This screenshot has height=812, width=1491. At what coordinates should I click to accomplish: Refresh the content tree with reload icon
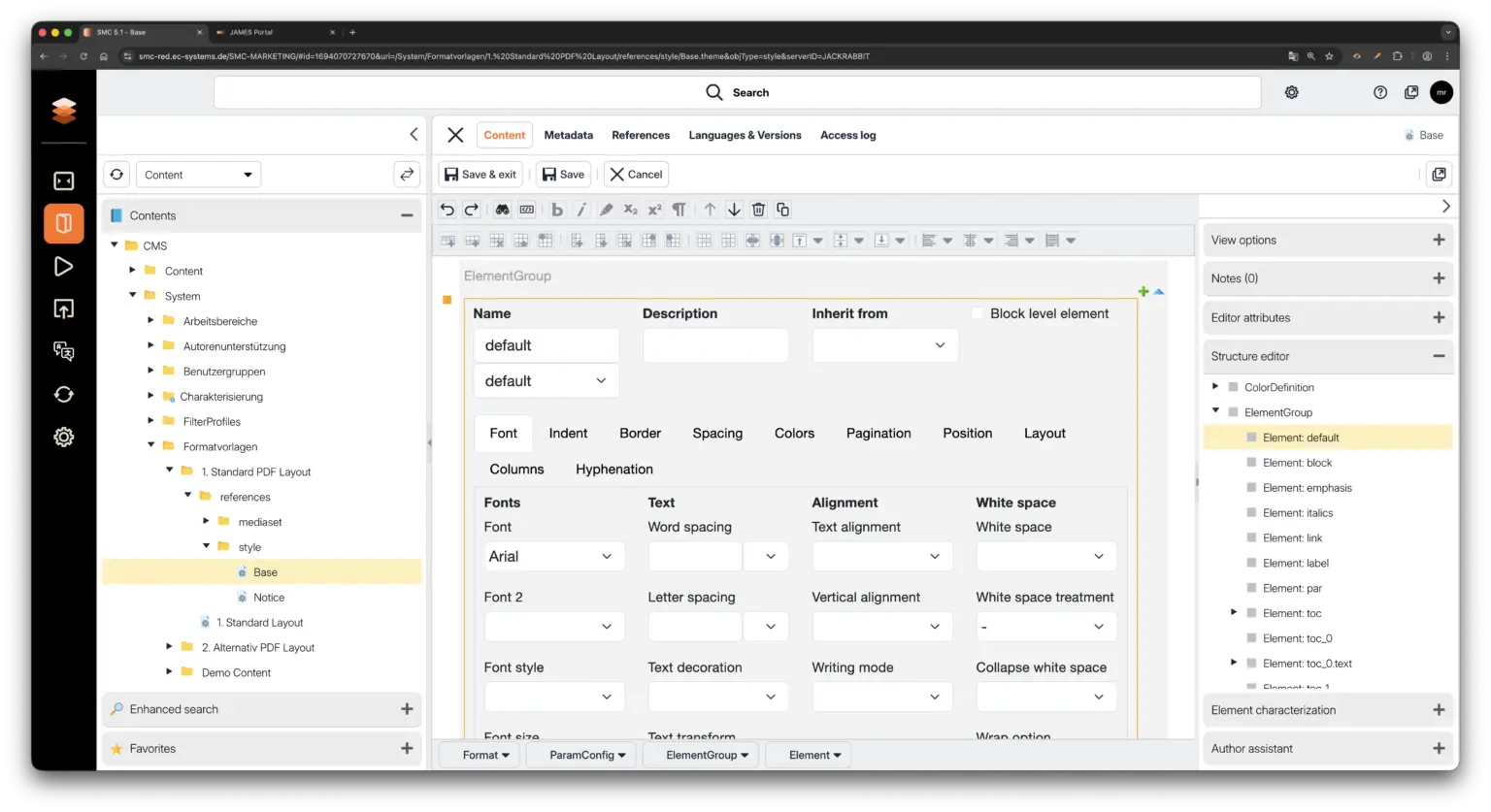[116, 175]
